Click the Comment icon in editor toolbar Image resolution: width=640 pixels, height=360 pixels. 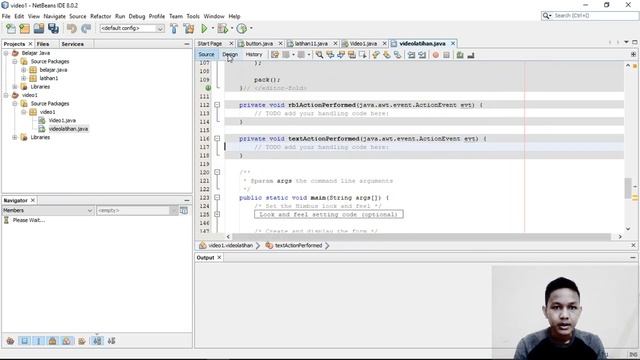(460, 55)
